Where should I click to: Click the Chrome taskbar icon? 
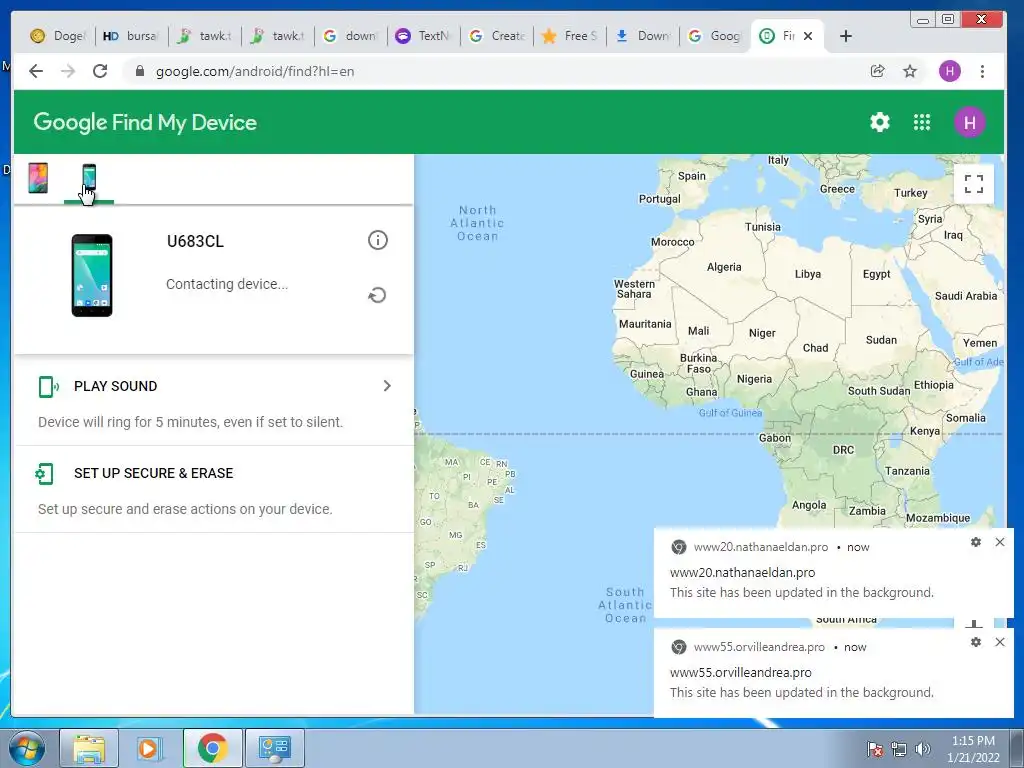click(x=212, y=748)
